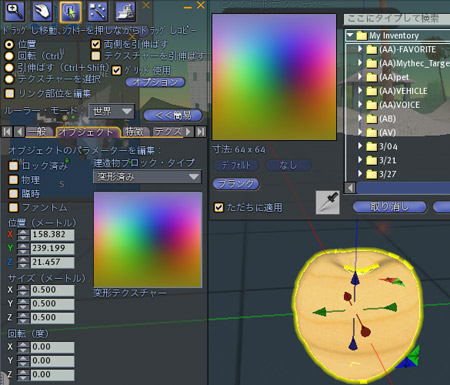Viewport: 450px width, 385px height.
Task: Open the 世界 ruler mode dropdown
Action: (112, 111)
